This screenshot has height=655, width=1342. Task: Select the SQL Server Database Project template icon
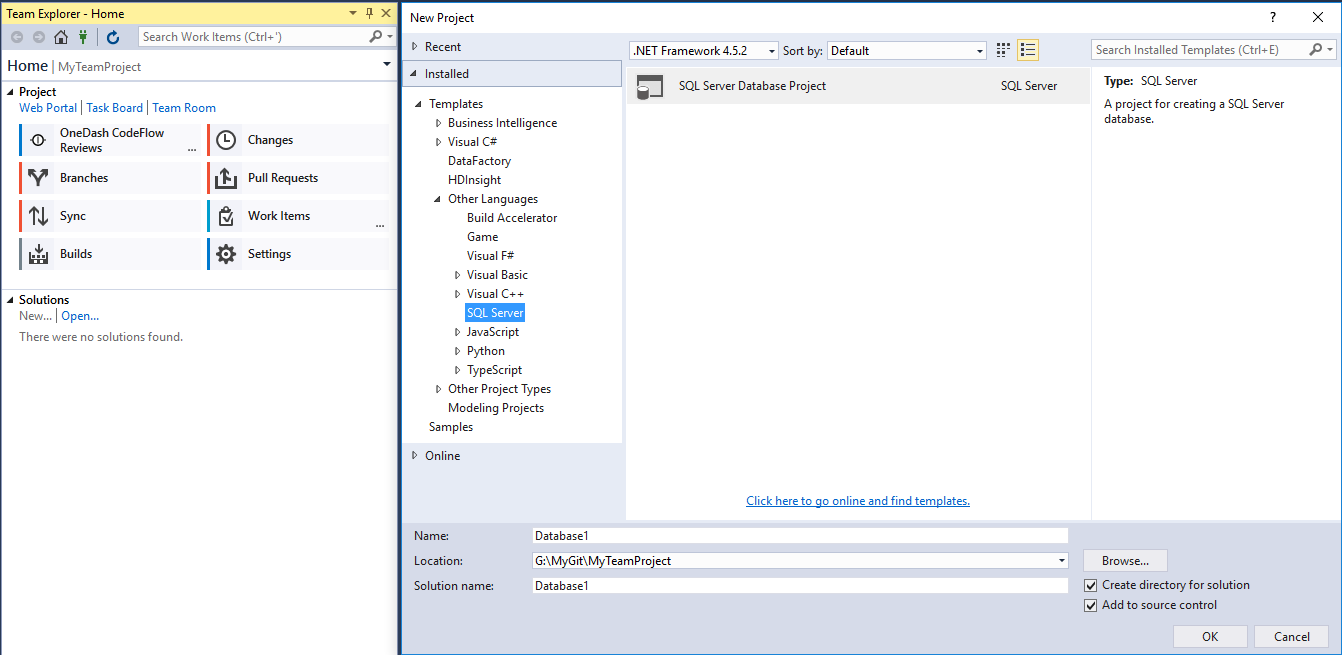click(650, 87)
